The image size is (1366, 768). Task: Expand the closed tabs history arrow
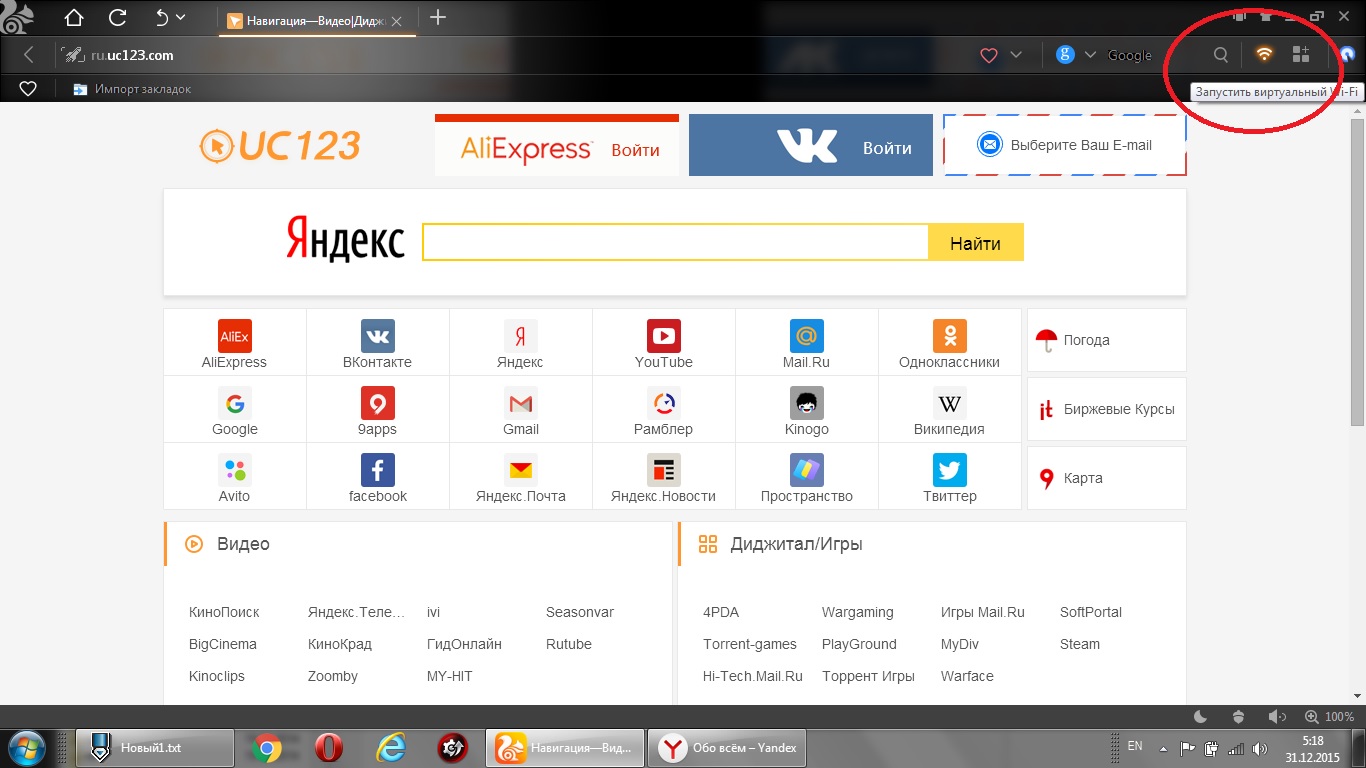(x=180, y=17)
